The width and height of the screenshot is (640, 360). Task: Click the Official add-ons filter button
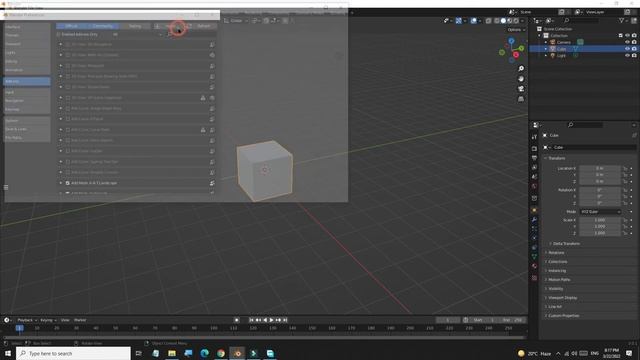[x=71, y=26]
